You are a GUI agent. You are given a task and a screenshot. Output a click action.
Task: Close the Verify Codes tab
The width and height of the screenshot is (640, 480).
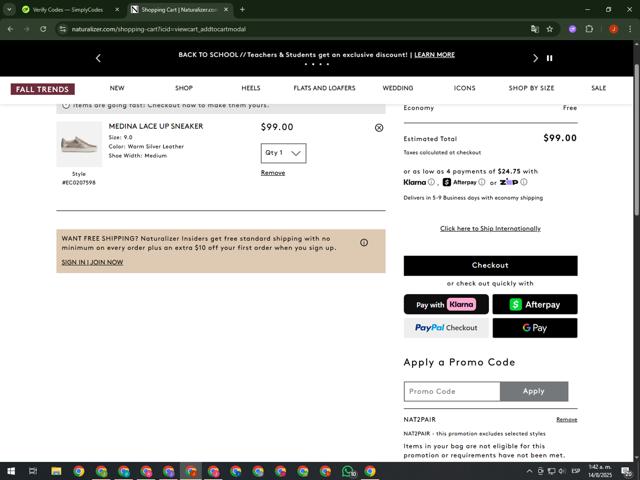point(117,9)
